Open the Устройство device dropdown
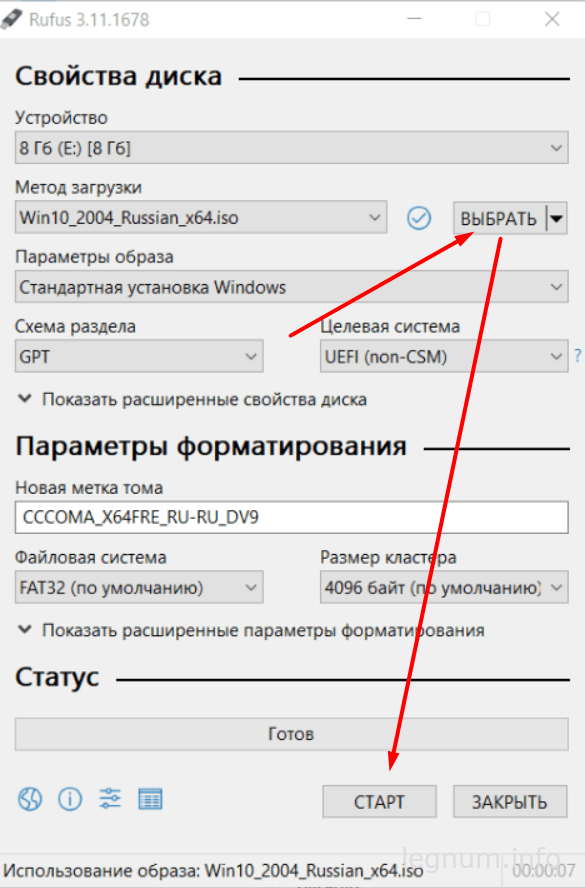Viewport: 585px width, 888px height. (x=292, y=148)
